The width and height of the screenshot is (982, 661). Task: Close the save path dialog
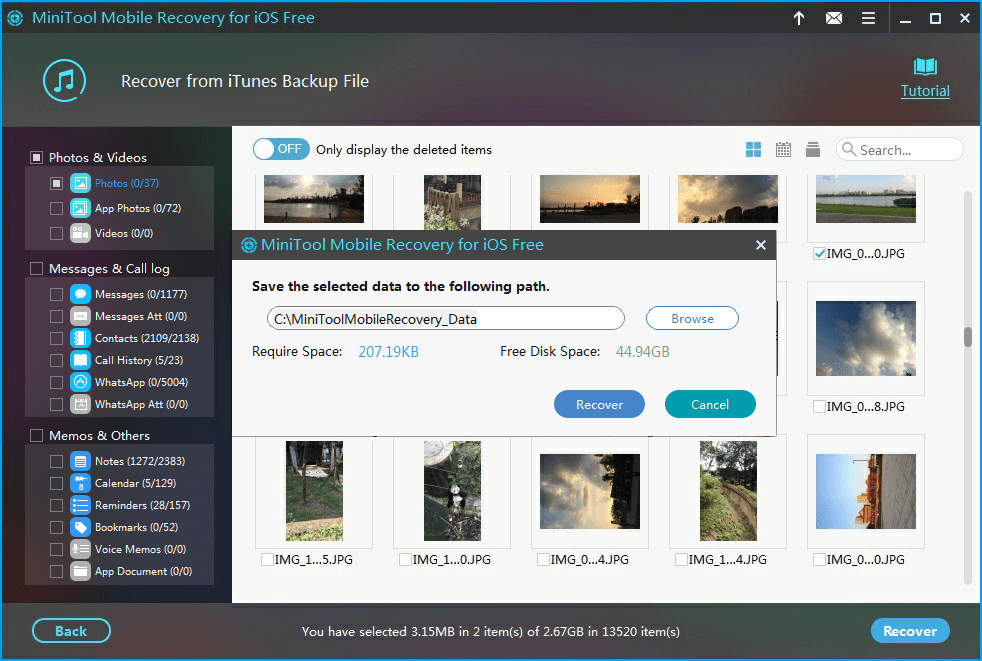pyautogui.click(x=760, y=245)
